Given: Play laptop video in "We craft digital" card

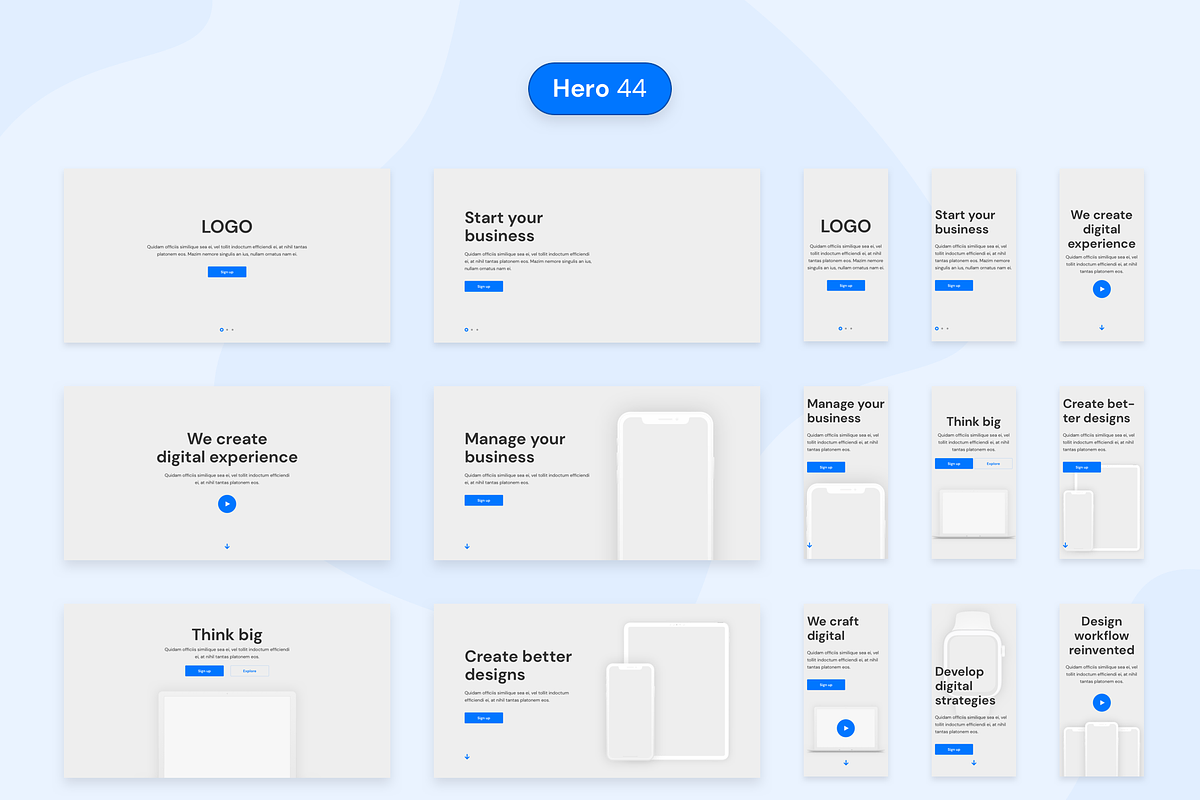Looking at the screenshot, I should 846,728.
